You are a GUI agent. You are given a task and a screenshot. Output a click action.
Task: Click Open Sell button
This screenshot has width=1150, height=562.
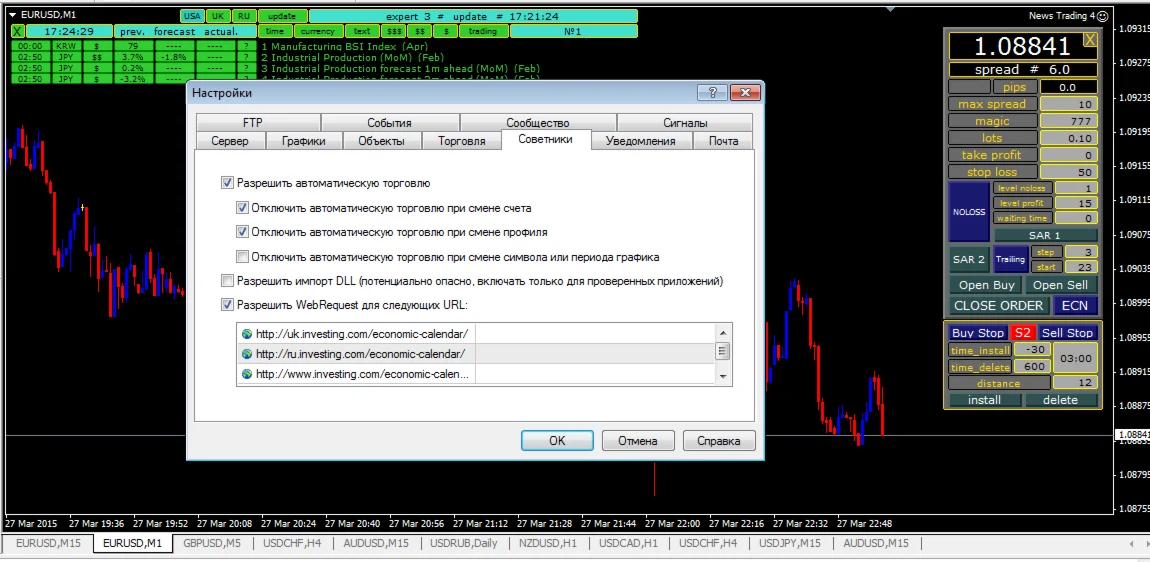click(1061, 285)
